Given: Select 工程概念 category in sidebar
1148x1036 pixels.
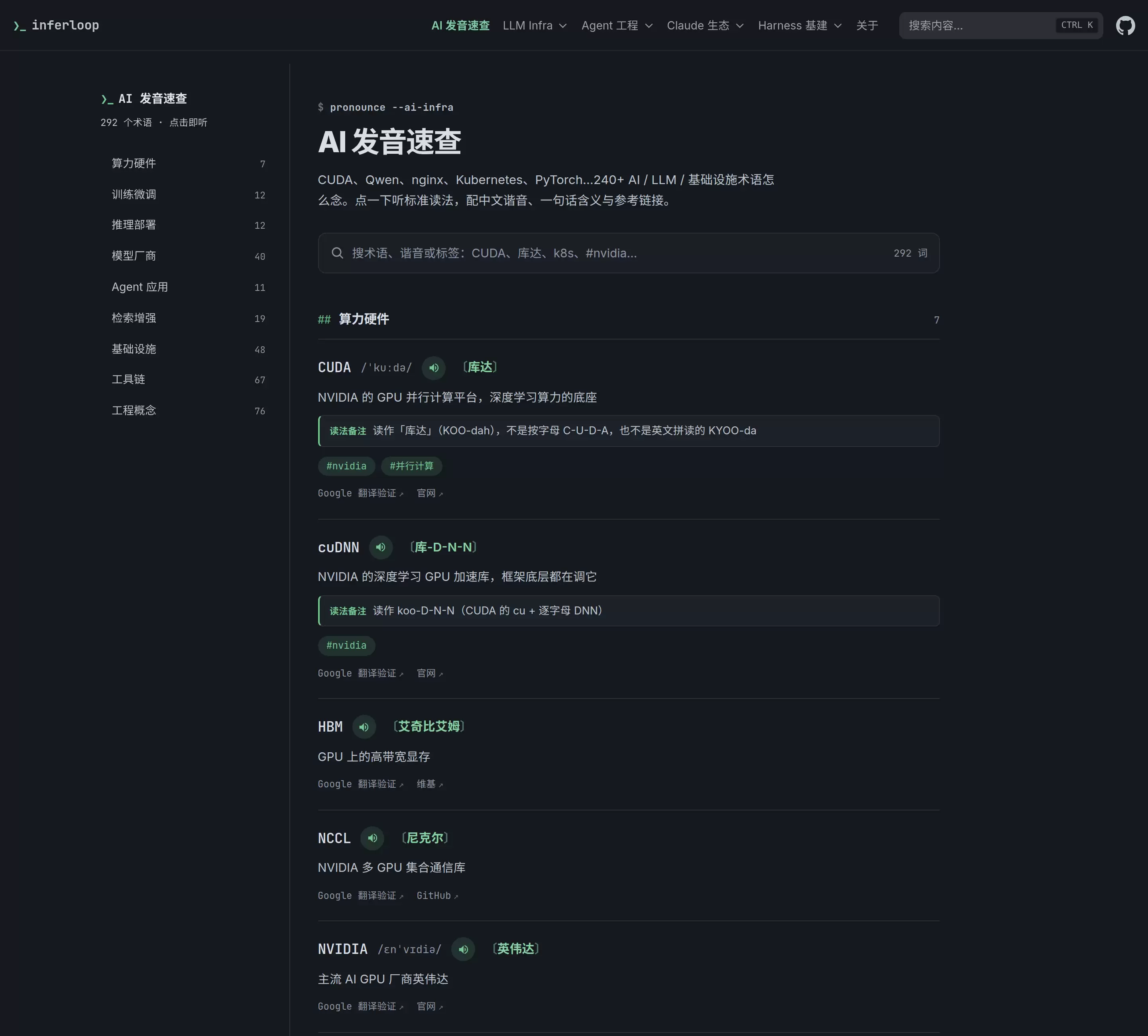Looking at the screenshot, I should click(x=189, y=410).
